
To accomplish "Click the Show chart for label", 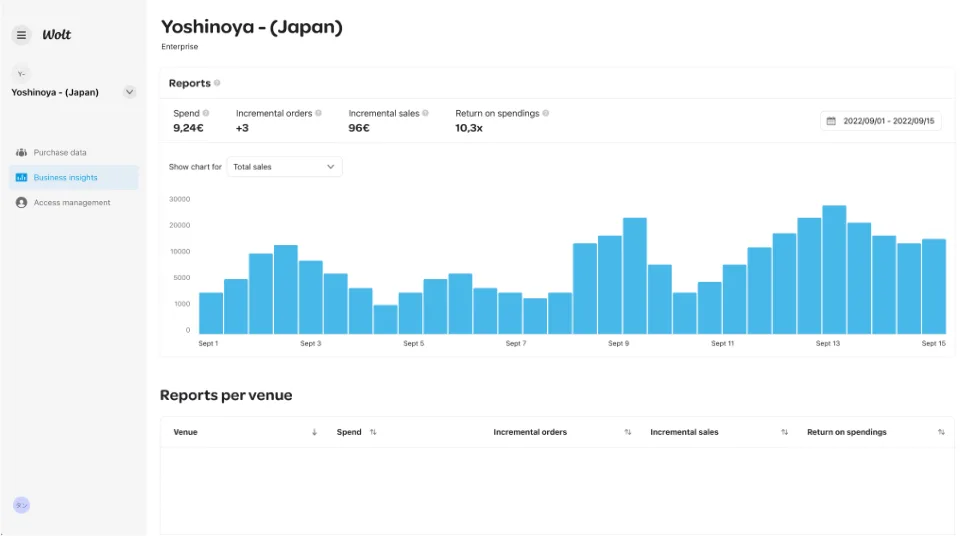I will 195,167.
